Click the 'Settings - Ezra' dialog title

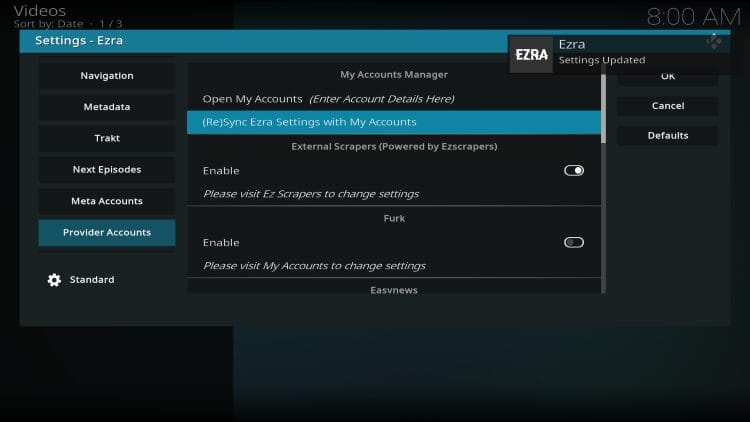point(79,41)
